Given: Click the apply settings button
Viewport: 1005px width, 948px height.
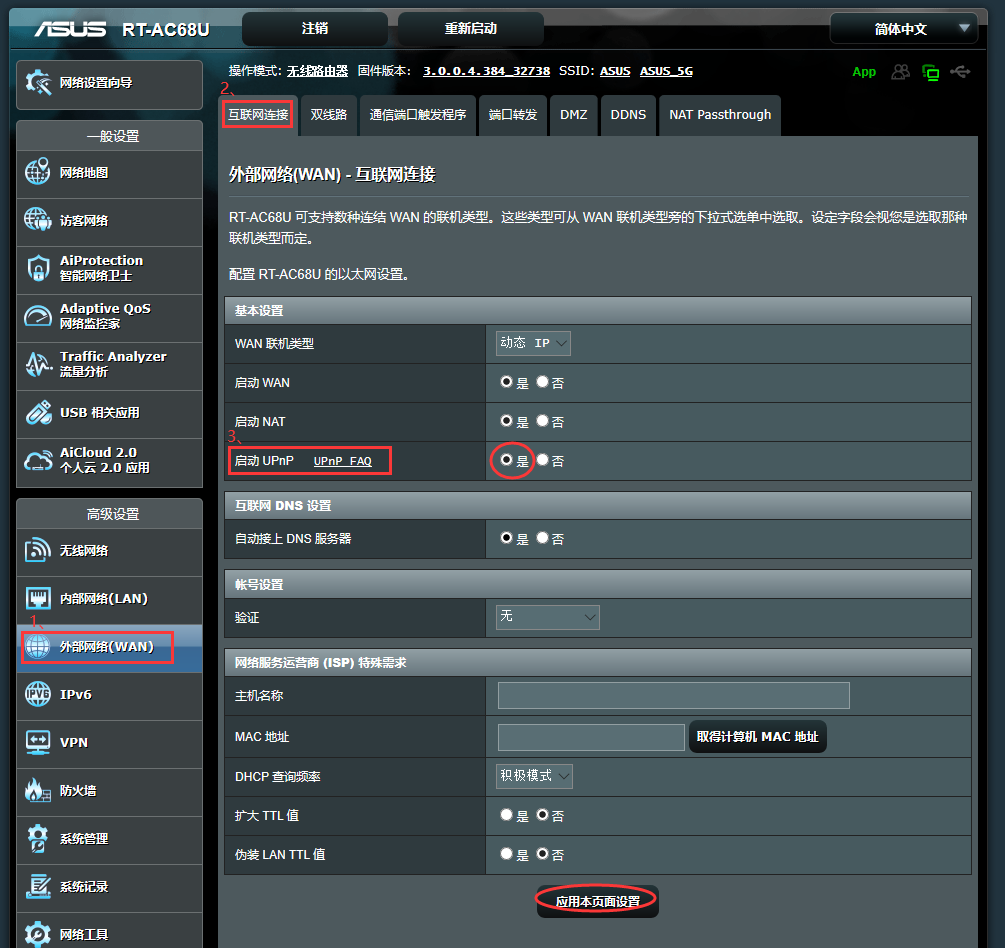Looking at the screenshot, I should click(x=596, y=901).
